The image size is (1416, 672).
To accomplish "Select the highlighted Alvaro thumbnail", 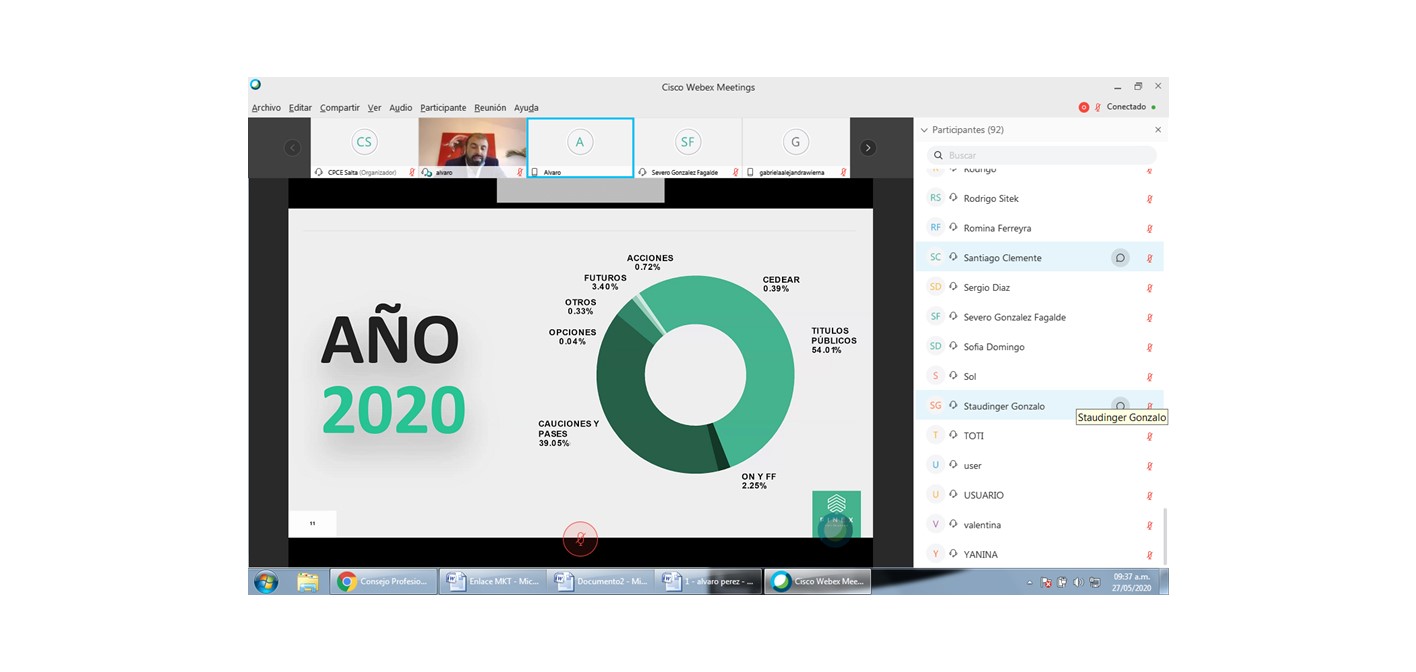I will (x=580, y=148).
